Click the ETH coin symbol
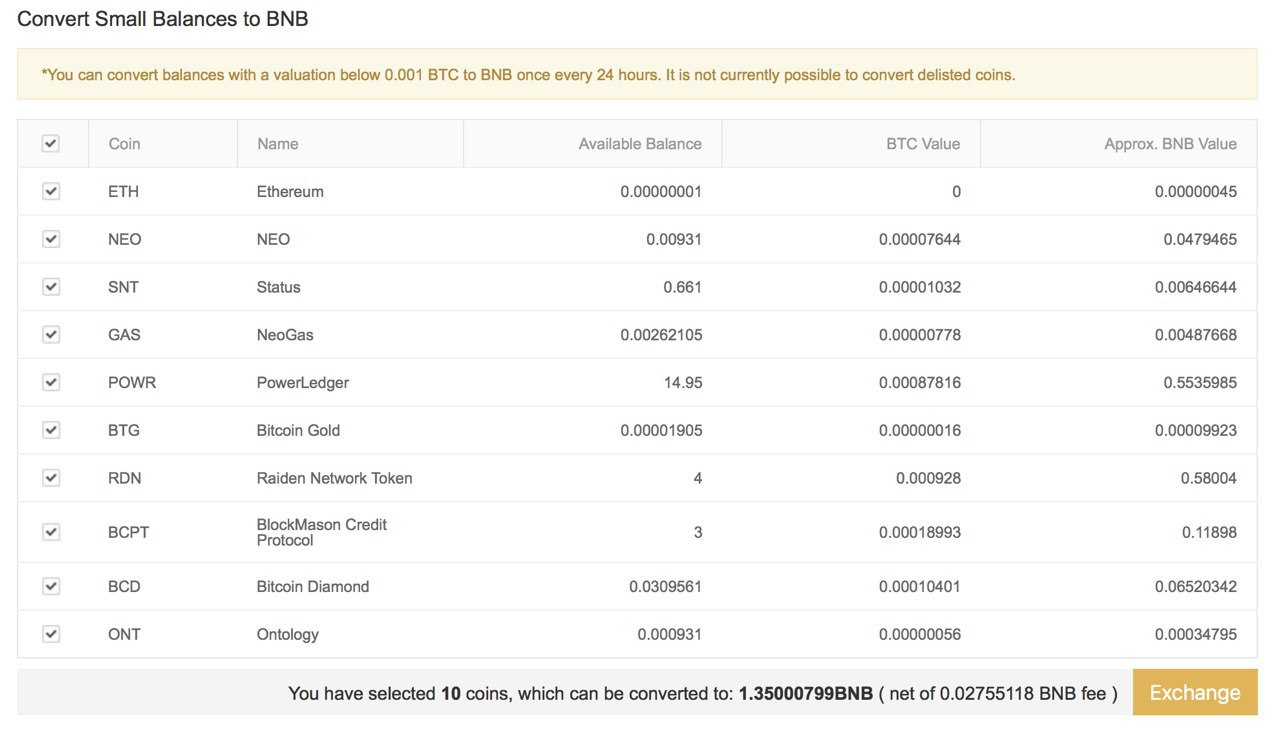 point(123,191)
